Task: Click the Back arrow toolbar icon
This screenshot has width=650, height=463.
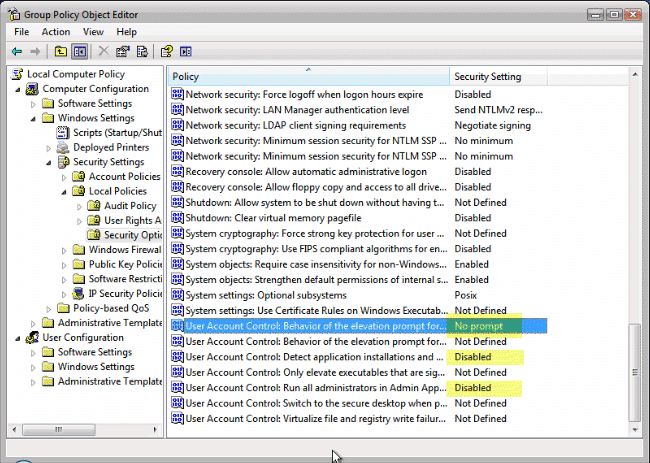Action: tap(17, 51)
